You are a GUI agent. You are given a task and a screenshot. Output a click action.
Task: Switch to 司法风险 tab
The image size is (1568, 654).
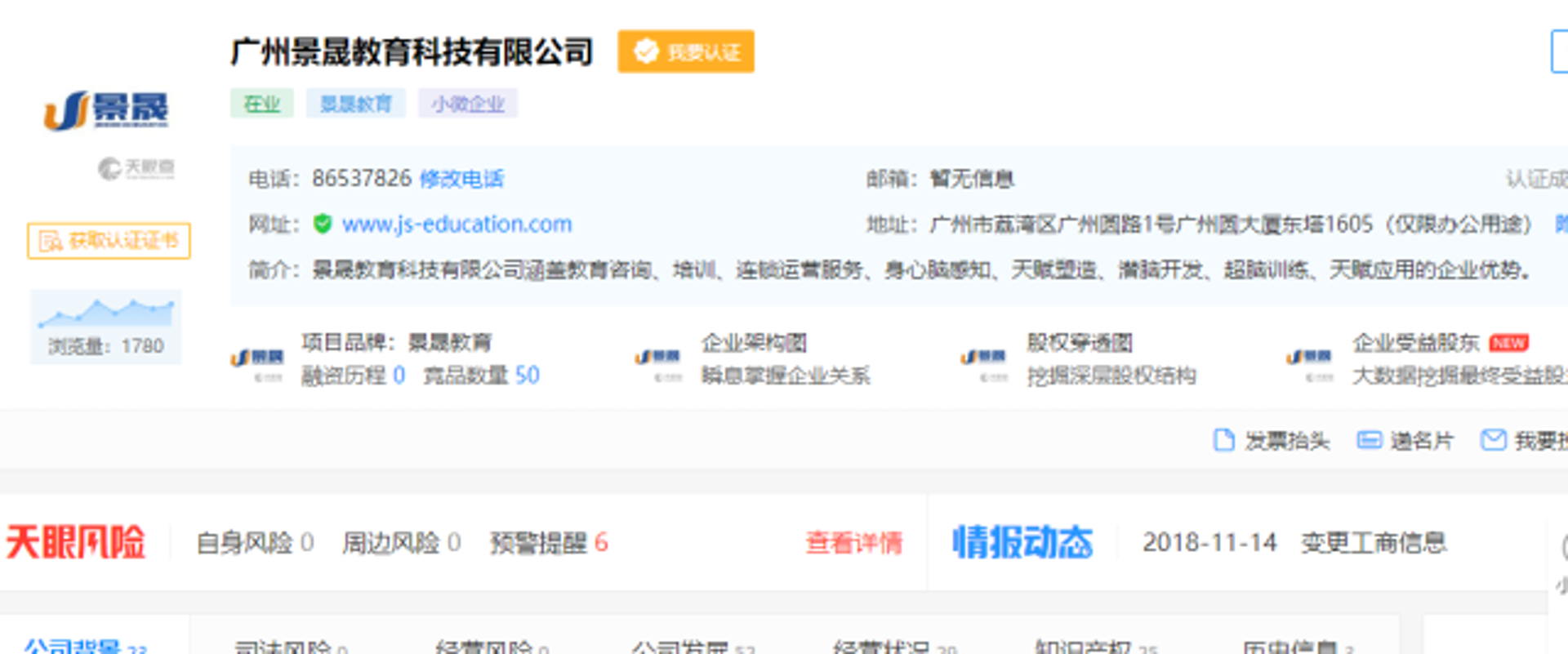(x=291, y=647)
